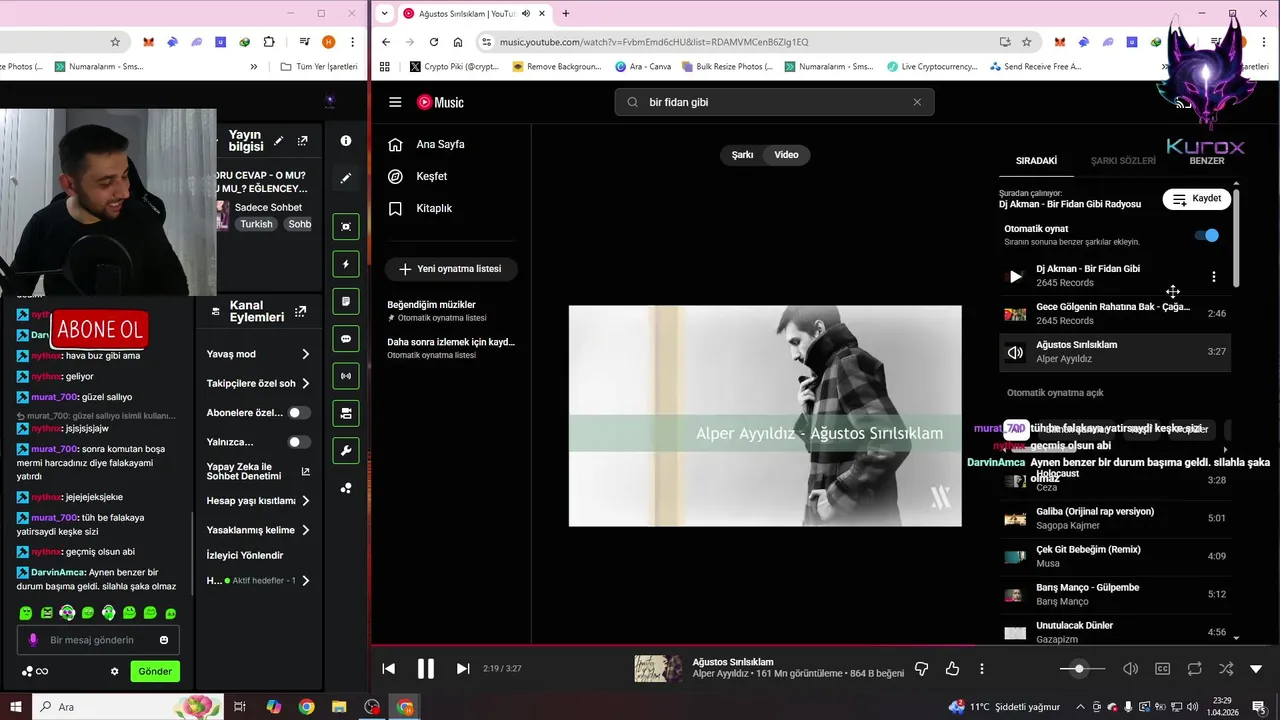Adjust the volume slider
Screen dimensions: 1280x720
1083,668
